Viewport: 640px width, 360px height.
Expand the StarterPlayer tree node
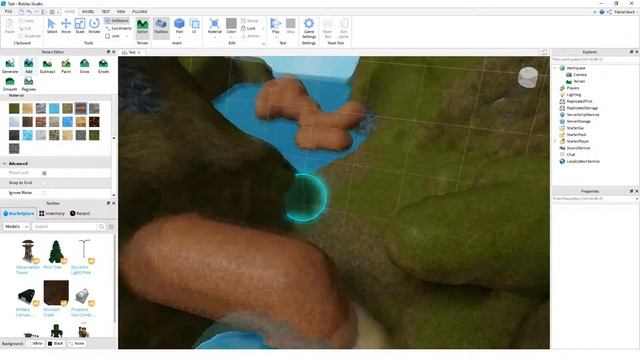(556, 141)
